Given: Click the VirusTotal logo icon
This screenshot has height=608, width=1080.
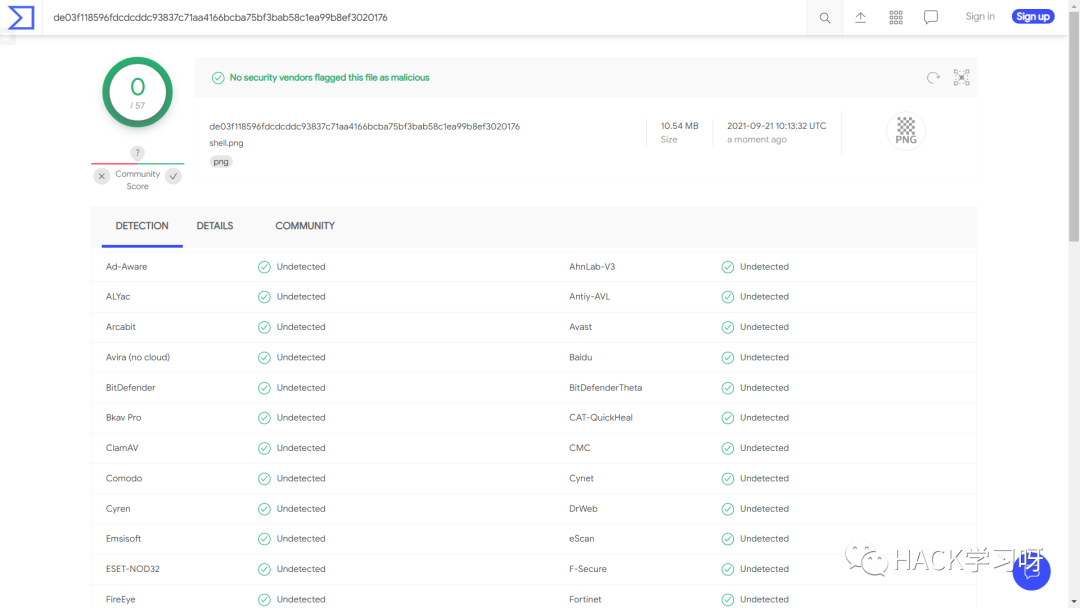Looking at the screenshot, I should click(21, 17).
